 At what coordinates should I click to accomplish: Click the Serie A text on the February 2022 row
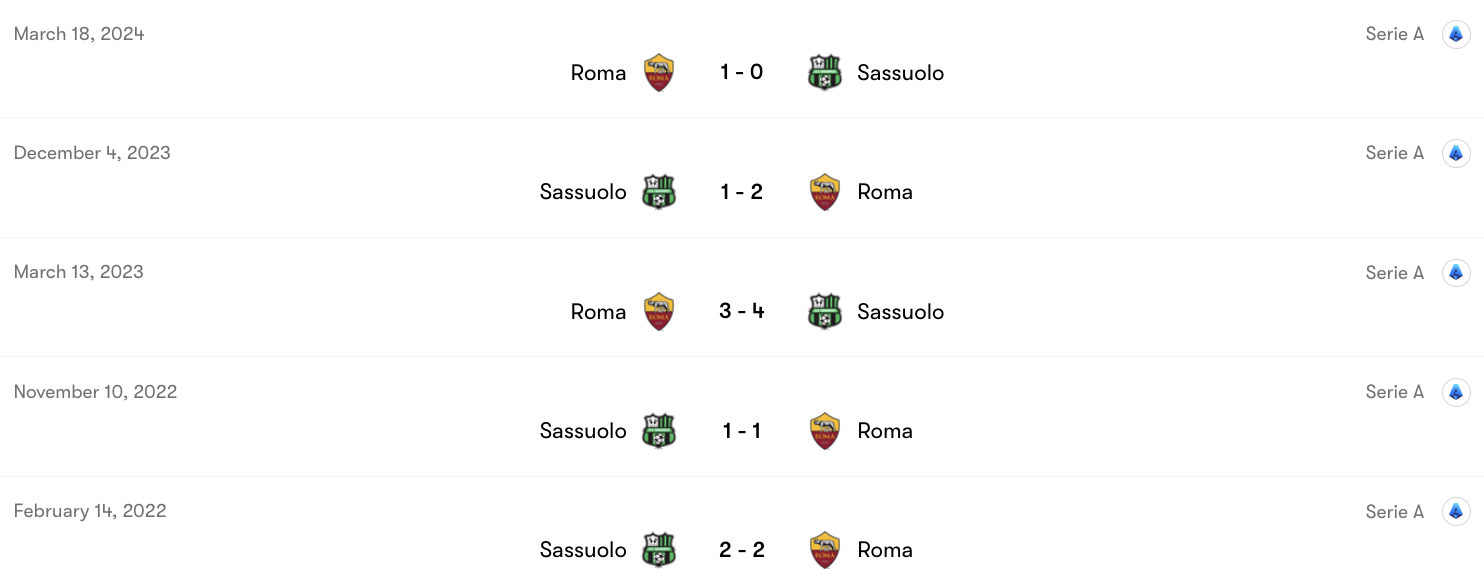[x=1394, y=511]
